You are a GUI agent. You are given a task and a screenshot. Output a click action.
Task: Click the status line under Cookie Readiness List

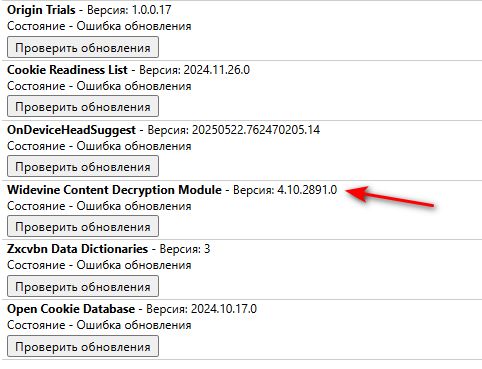(99, 86)
